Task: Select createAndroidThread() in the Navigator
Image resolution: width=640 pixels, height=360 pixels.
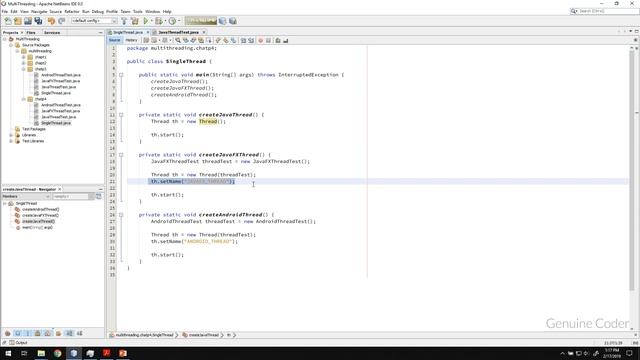Action: pyautogui.click(x=40, y=209)
